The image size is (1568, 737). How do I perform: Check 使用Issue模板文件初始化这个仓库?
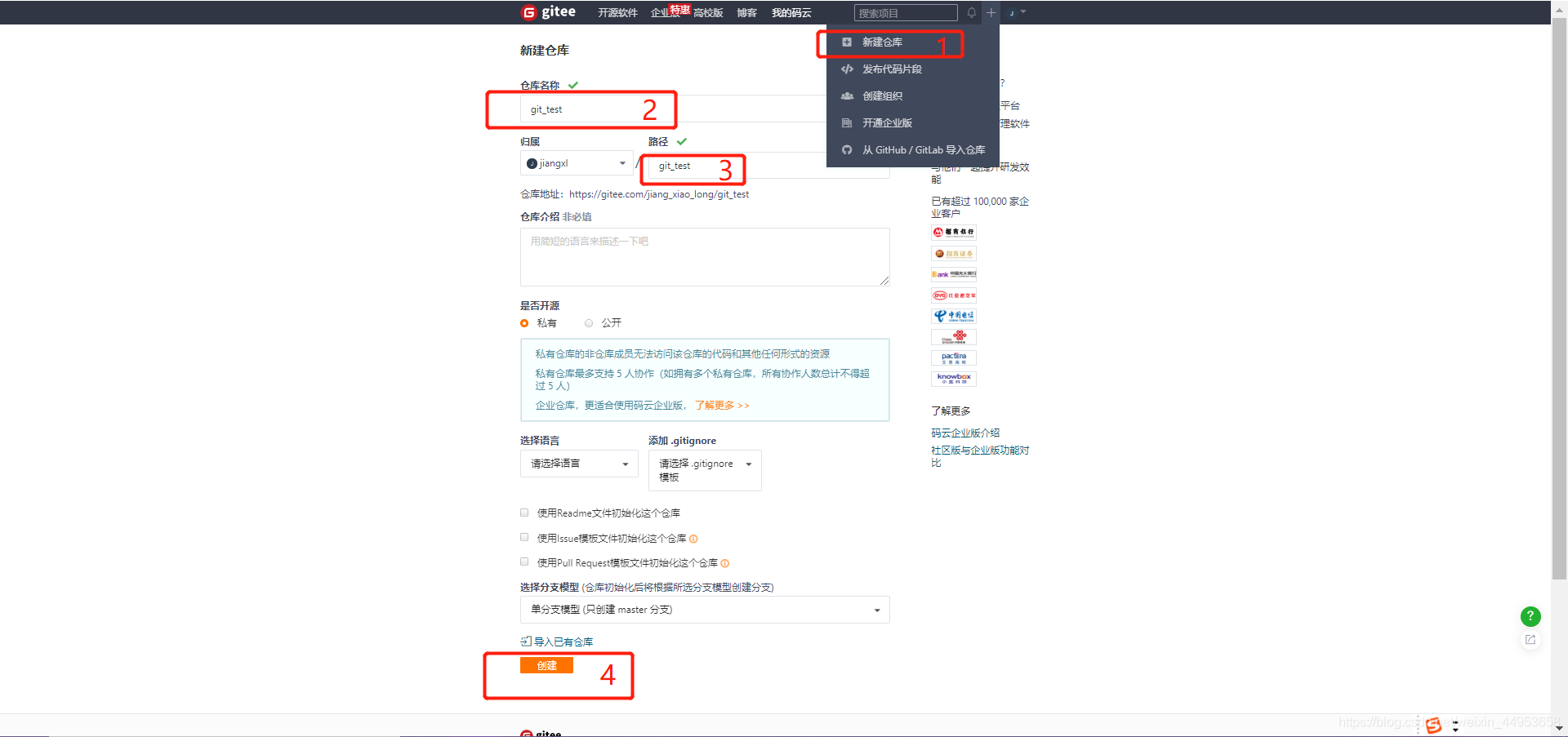tap(524, 537)
